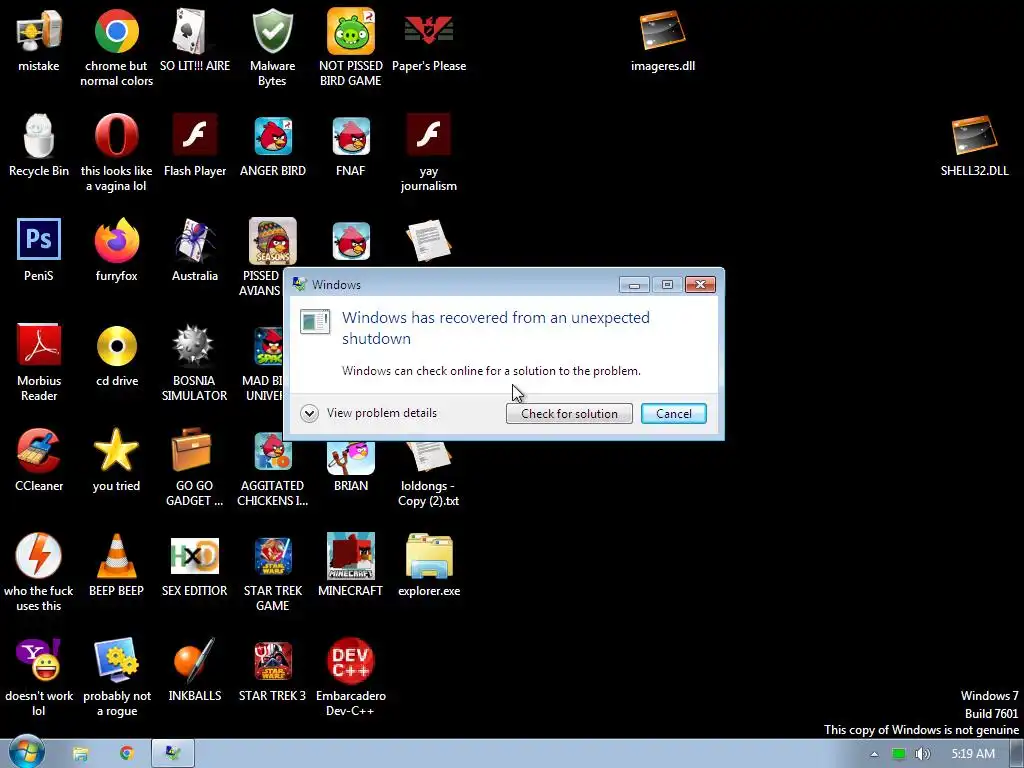Image resolution: width=1024 pixels, height=768 pixels.
Task: Select the BRIAN desktop icon
Action: [x=351, y=457]
